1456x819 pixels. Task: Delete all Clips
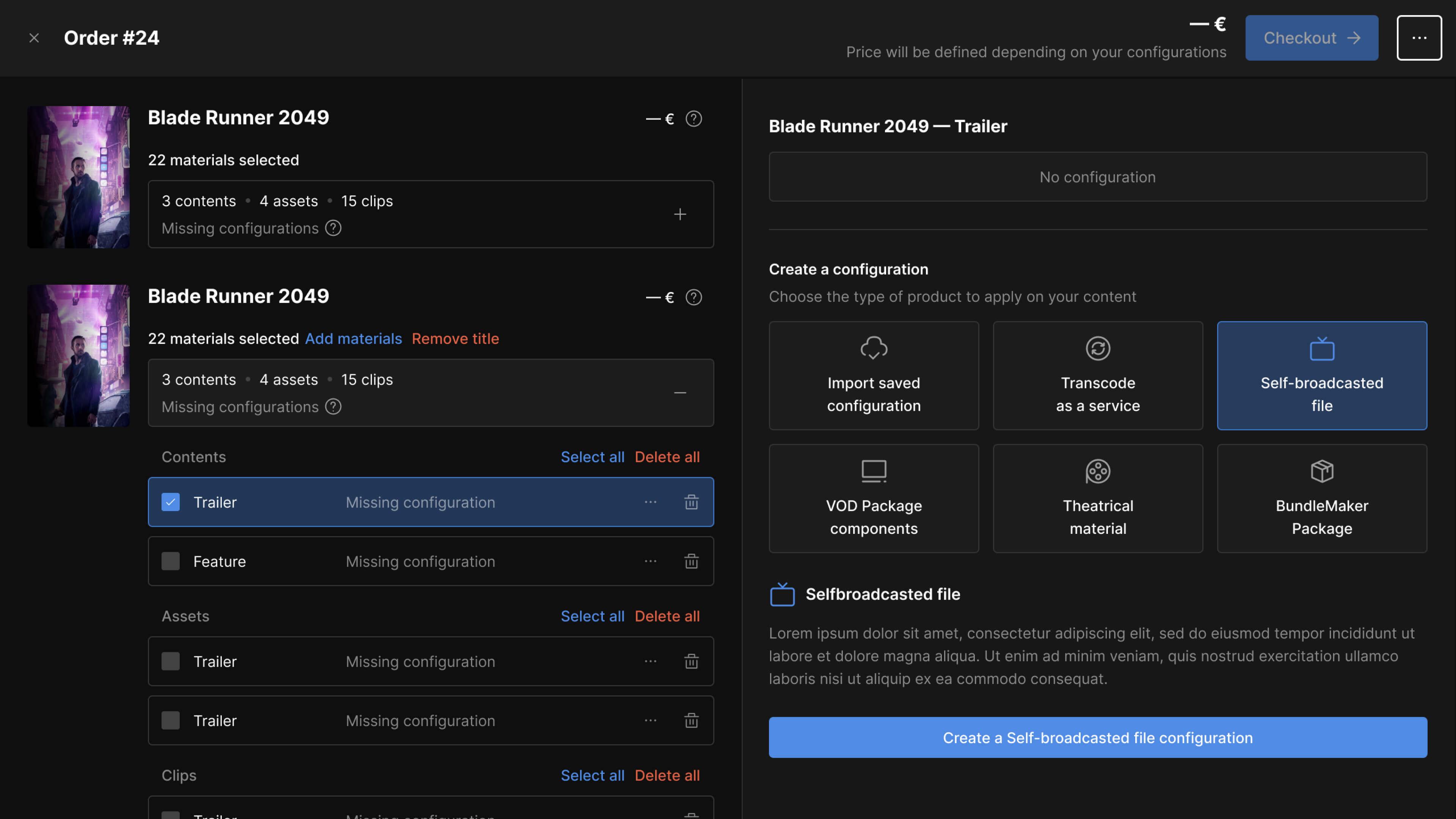tap(667, 775)
